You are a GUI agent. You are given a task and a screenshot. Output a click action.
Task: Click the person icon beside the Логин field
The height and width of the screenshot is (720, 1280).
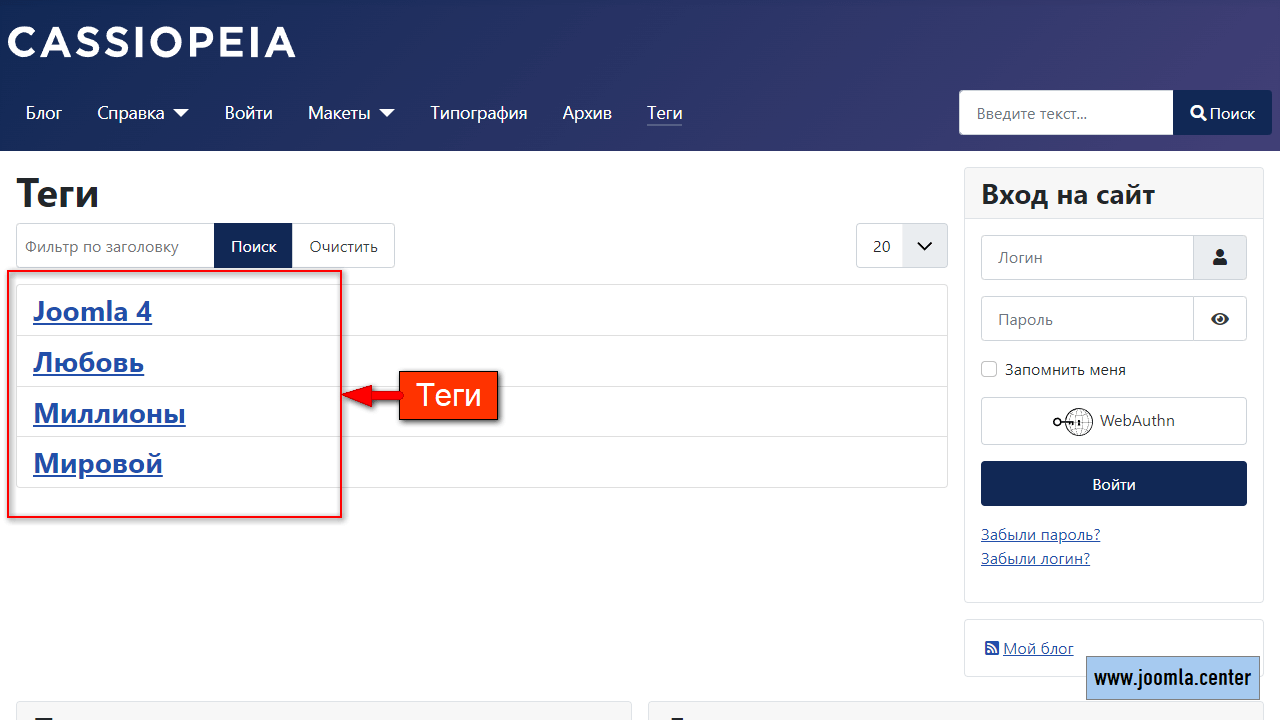(x=1220, y=257)
